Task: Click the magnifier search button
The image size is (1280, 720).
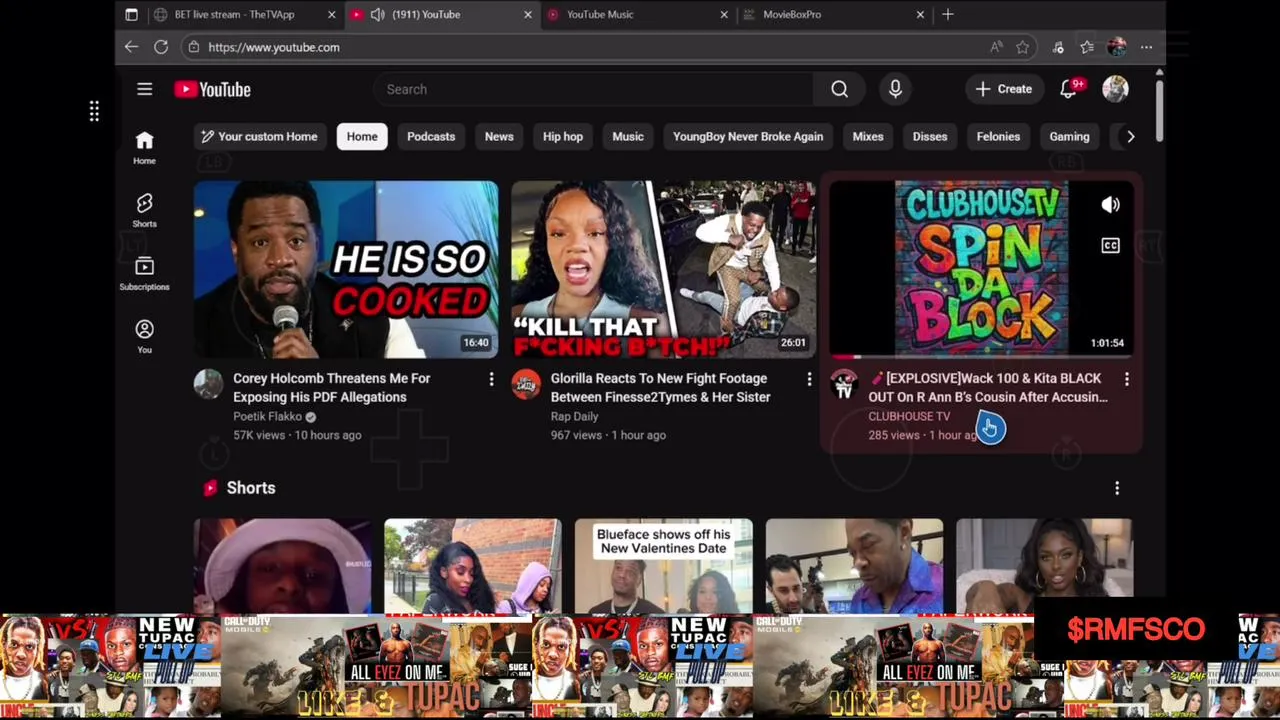Action: pos(839,90)
